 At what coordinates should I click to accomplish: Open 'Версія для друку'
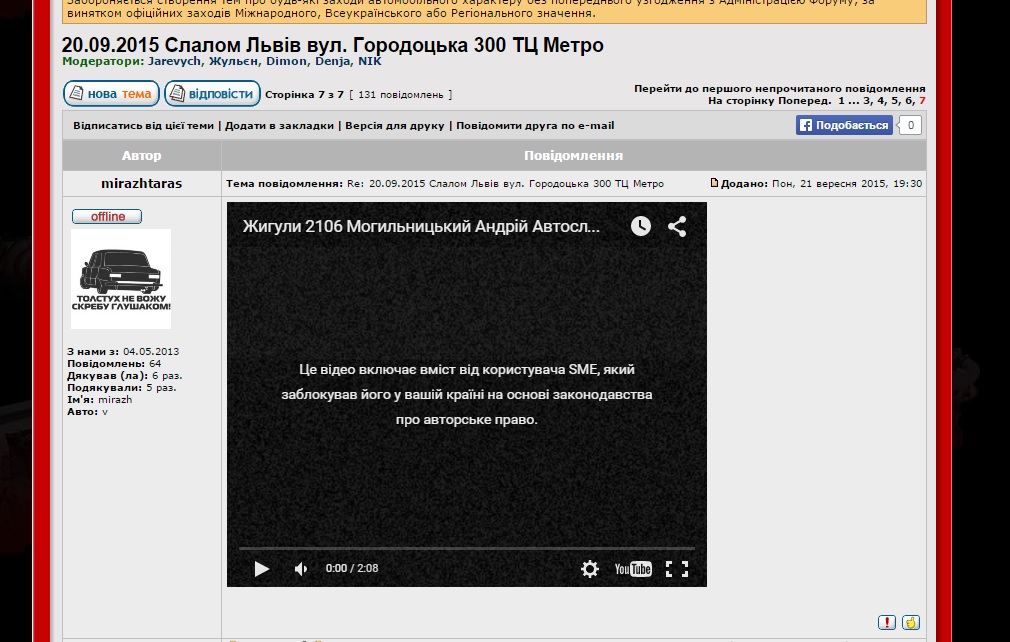(x=395, y=126)
